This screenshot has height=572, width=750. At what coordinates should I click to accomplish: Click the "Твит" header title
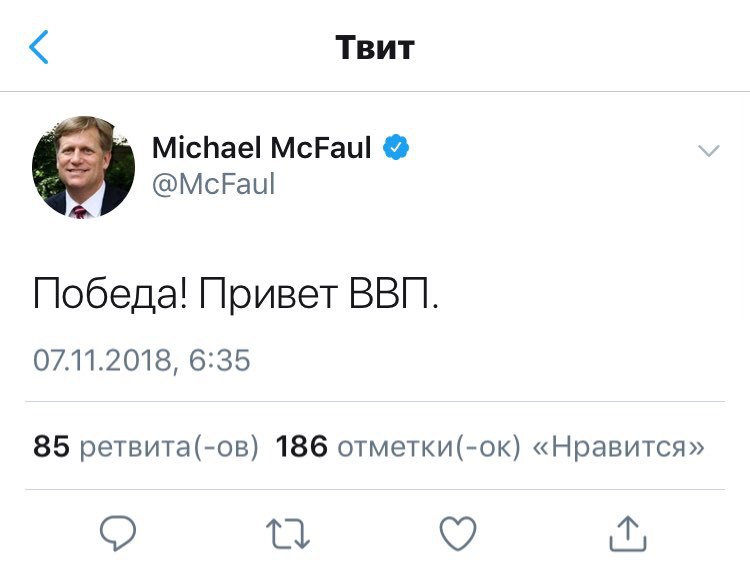[x=374, y=47]
